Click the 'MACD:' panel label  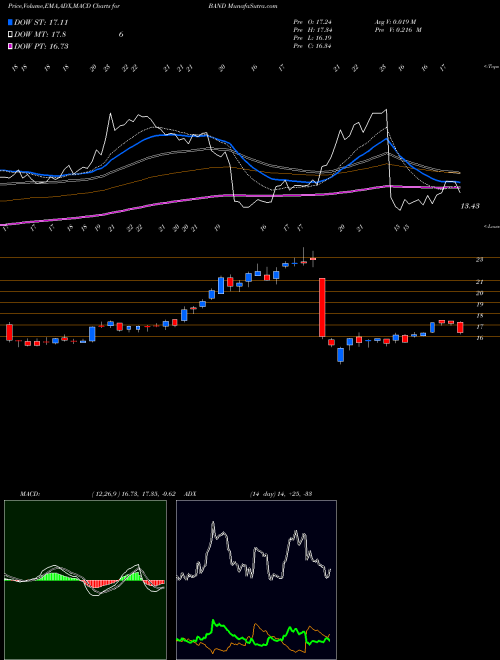pos(30,494)
